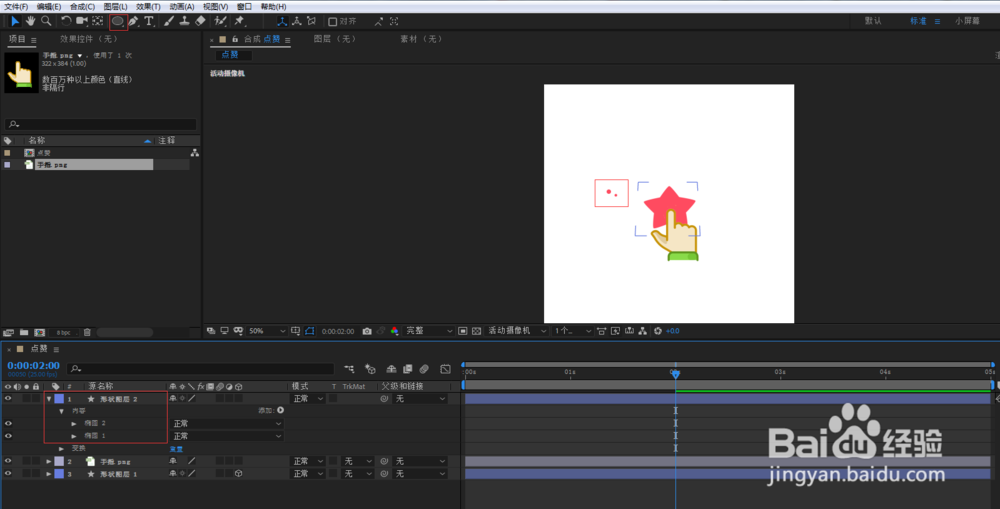Select the Selection arrow tool
The width and height of the screenshot is (1000, 509).
pos(15,21)
